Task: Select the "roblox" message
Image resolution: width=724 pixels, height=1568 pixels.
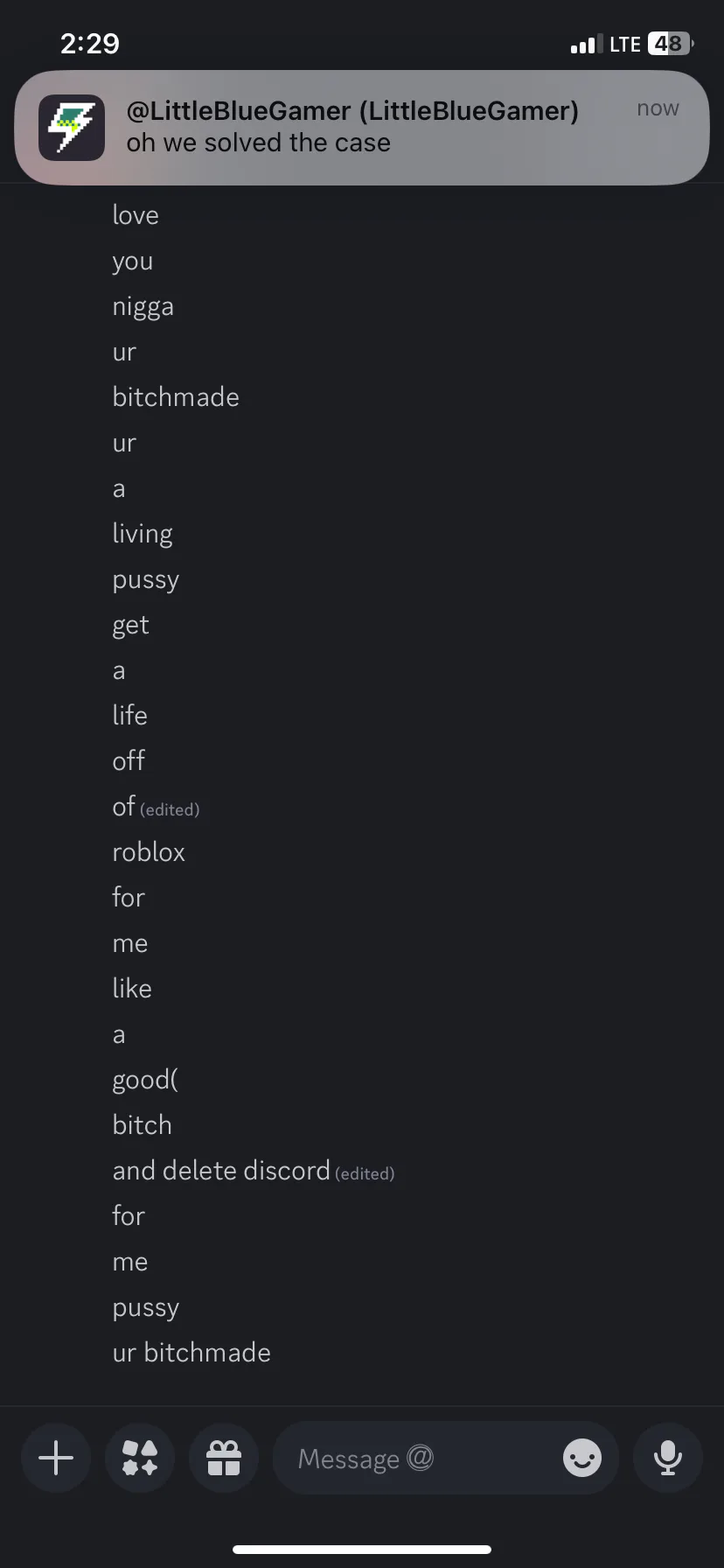Action: 149,852
